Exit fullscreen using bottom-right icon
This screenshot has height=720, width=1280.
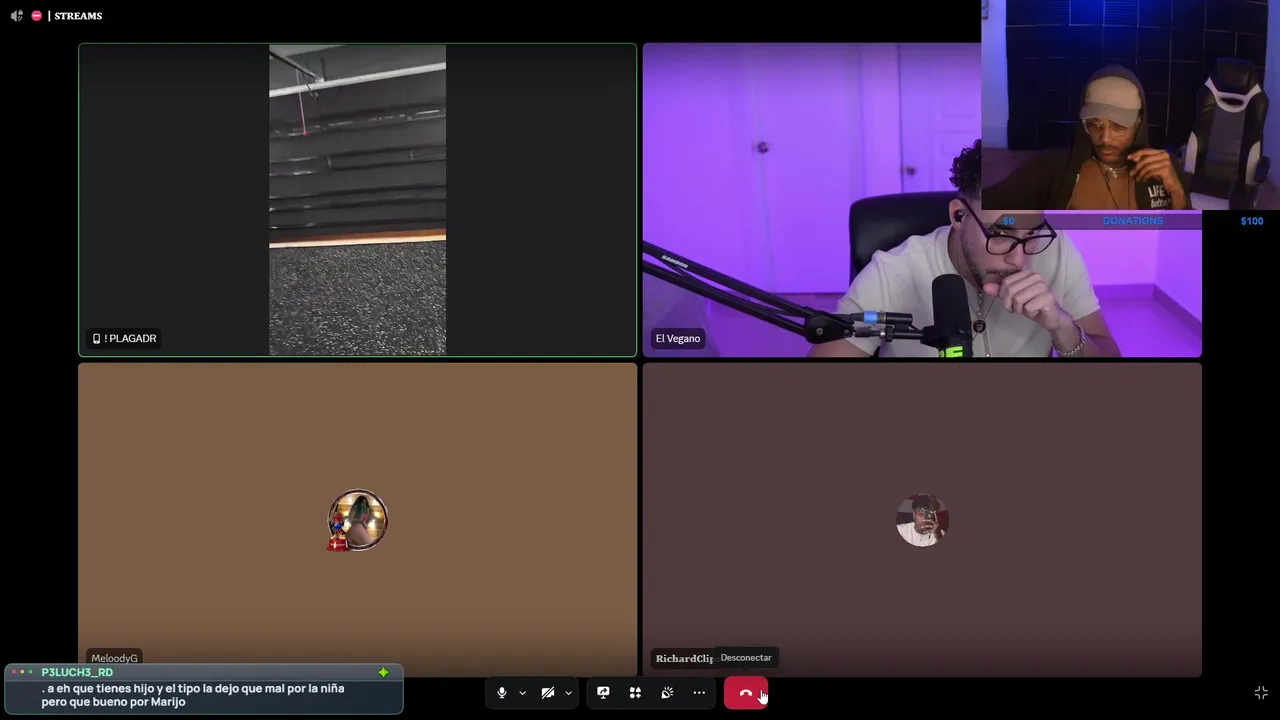tap(1261, 693)
